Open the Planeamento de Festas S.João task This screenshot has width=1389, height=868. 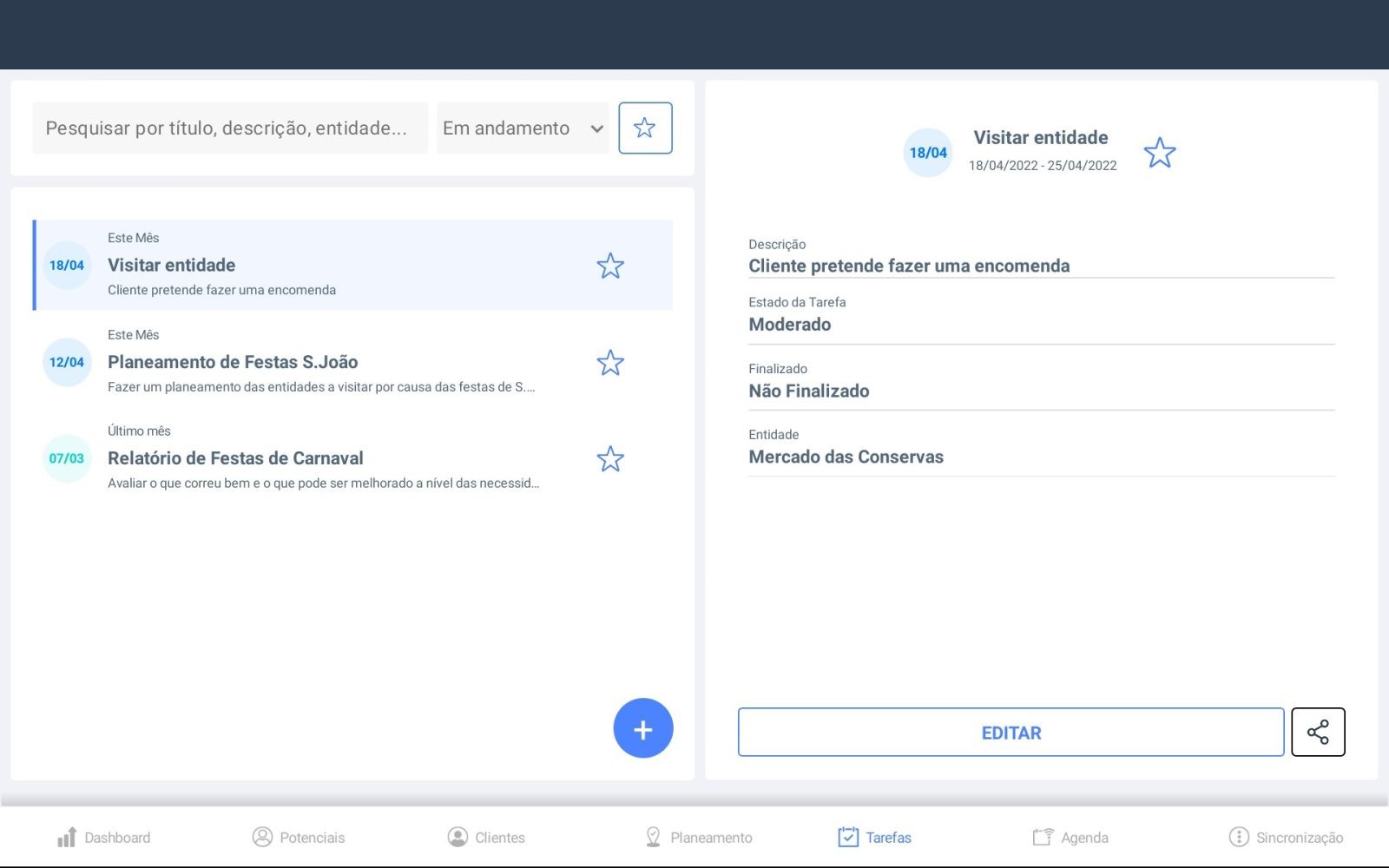click(x=321, y=362)
